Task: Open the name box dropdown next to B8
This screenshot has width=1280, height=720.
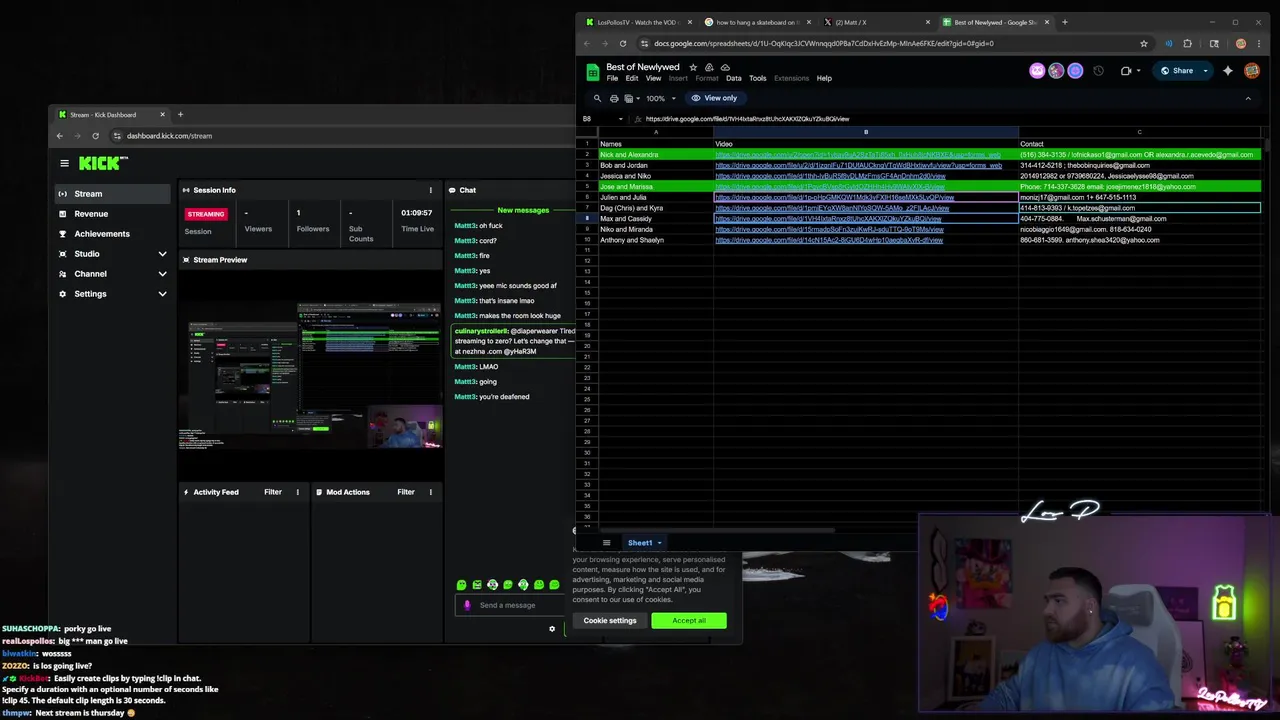Action: [x=620, y=119]
